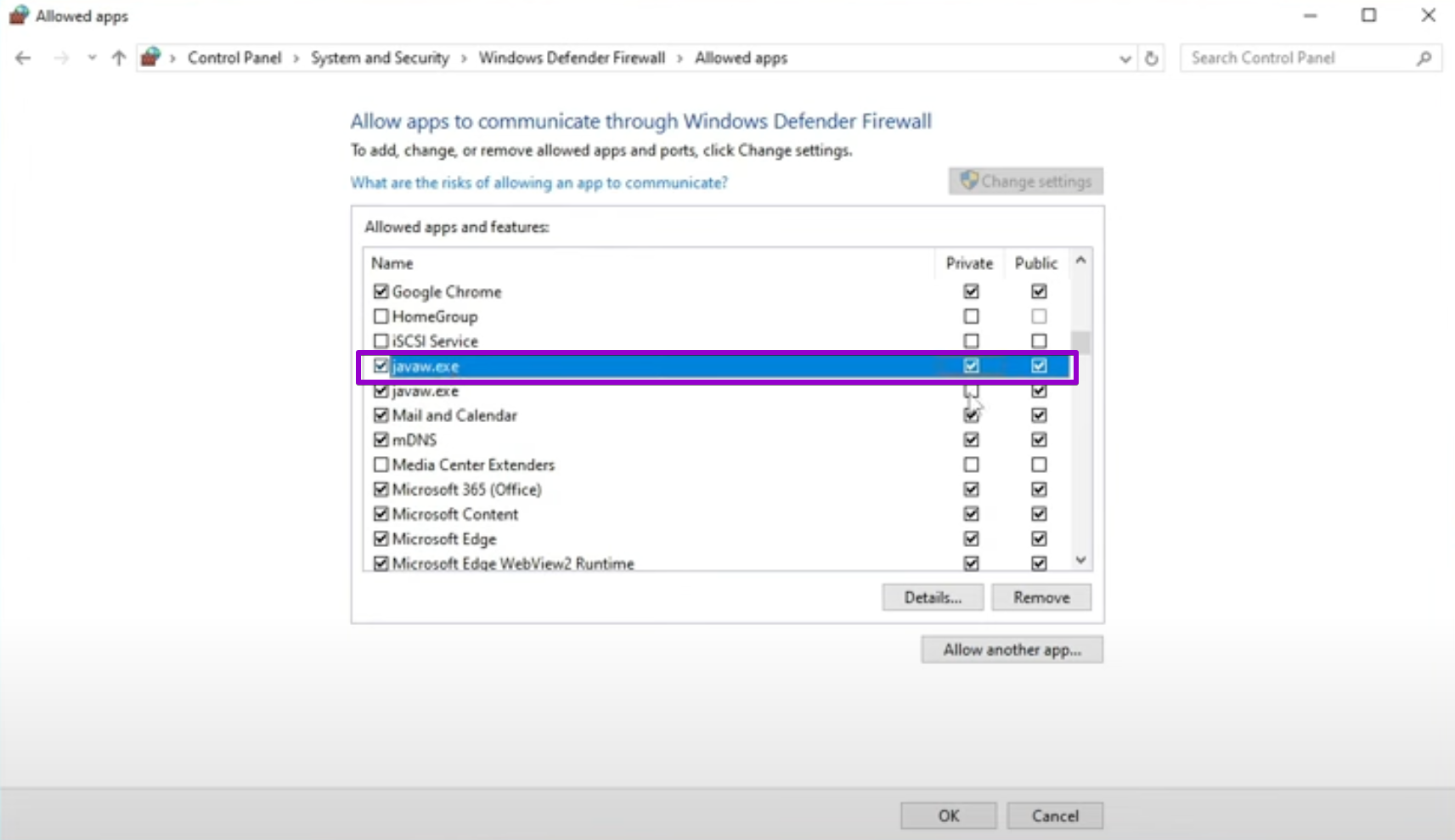Maximize the Allowed apps window

(x=1368, y=15)
